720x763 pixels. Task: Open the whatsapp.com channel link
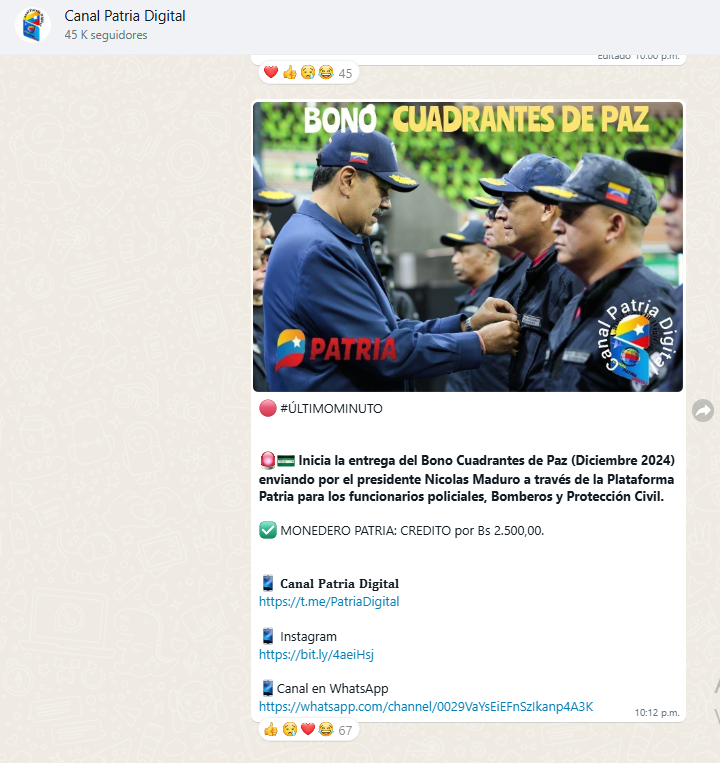click(426, 707)
